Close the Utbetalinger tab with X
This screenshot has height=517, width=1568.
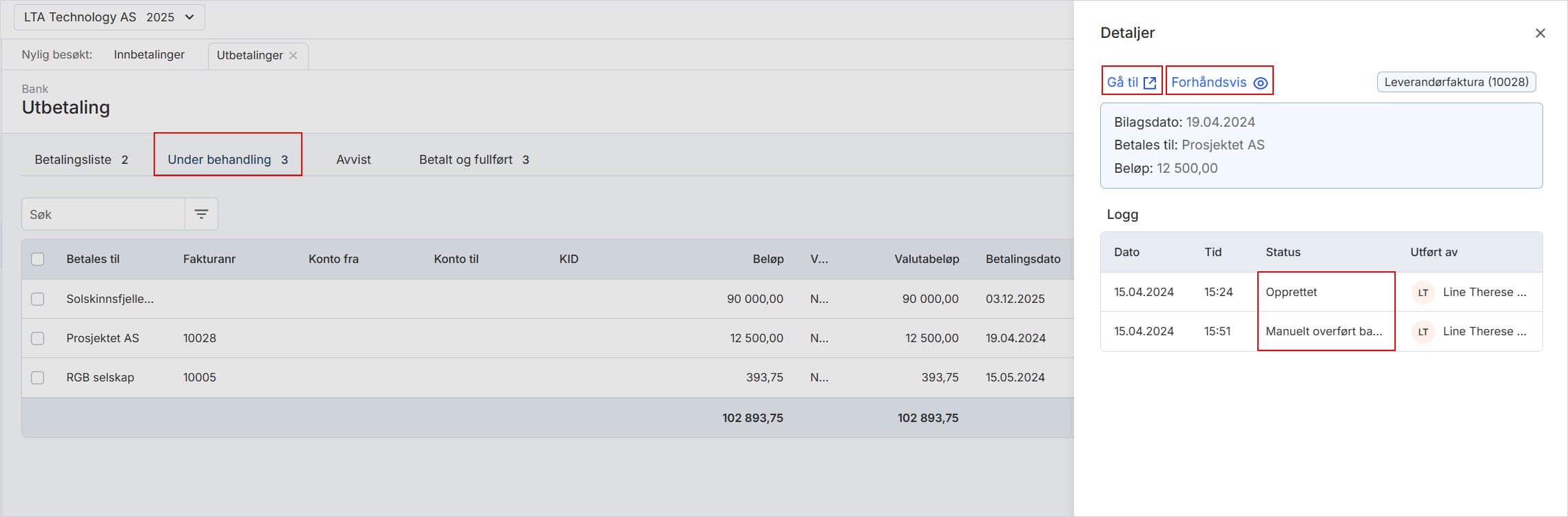click(x=293, y=56)
